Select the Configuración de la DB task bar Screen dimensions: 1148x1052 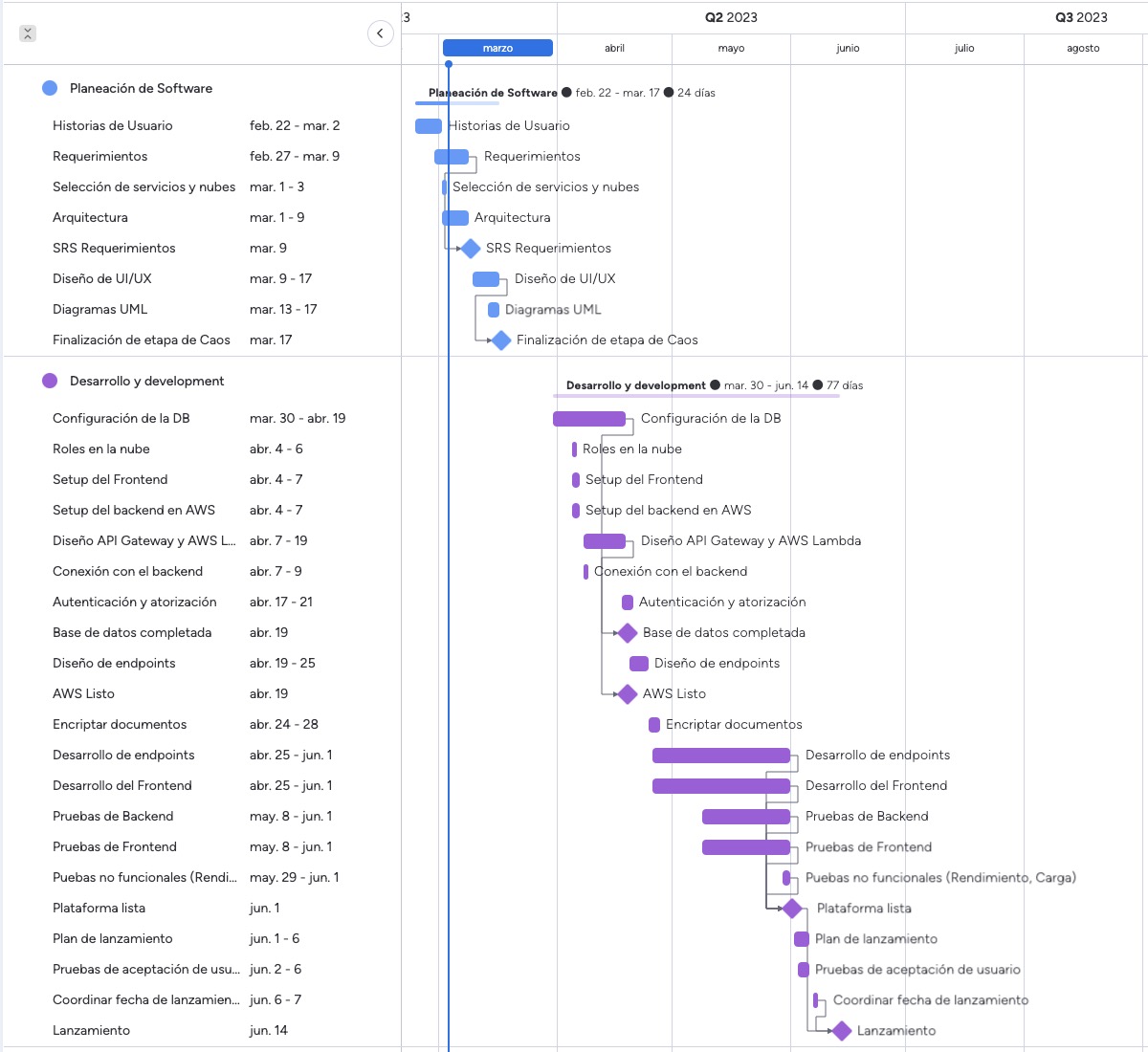pyautogui.click(x=589, y=418)
